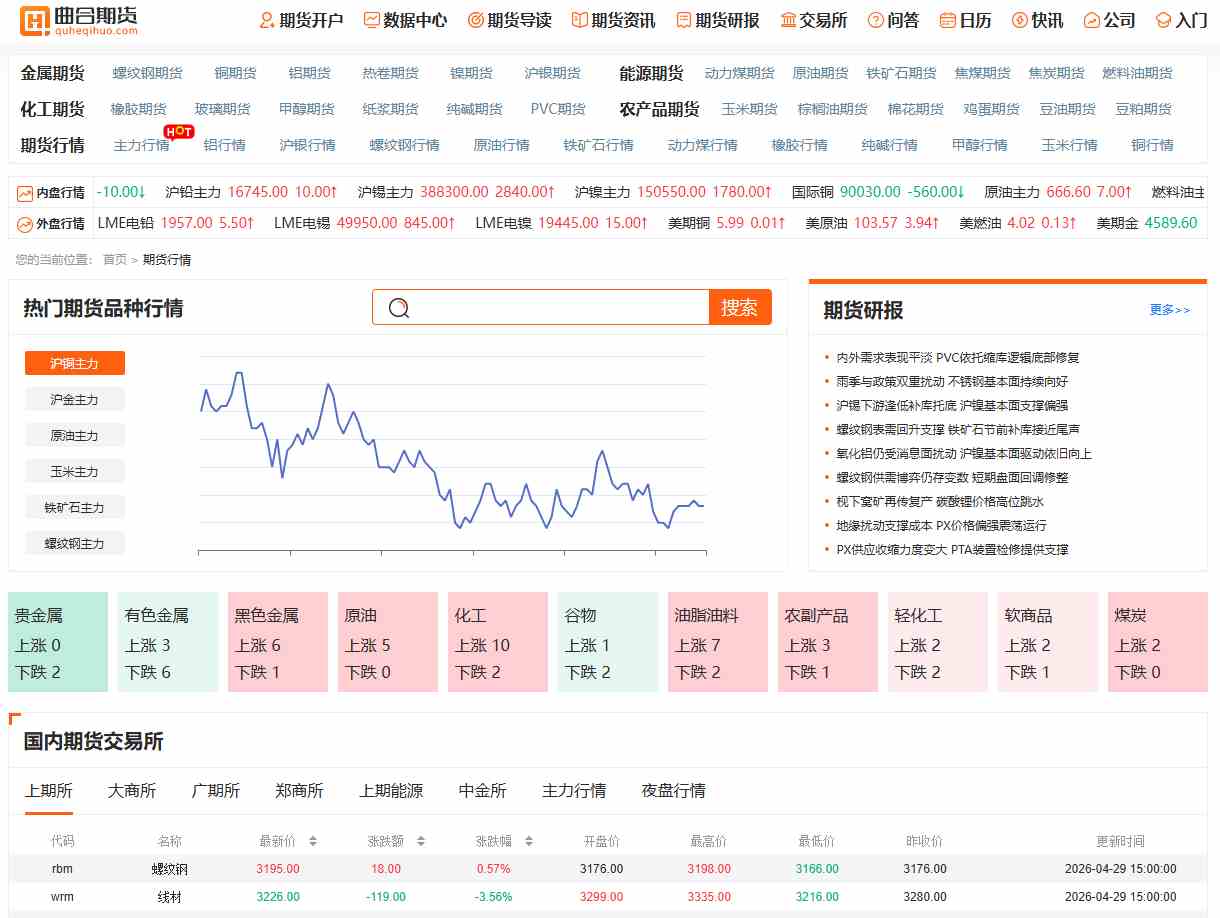
Task: Click the 期货导读 target icon
Action: click(x=475, y=20)
